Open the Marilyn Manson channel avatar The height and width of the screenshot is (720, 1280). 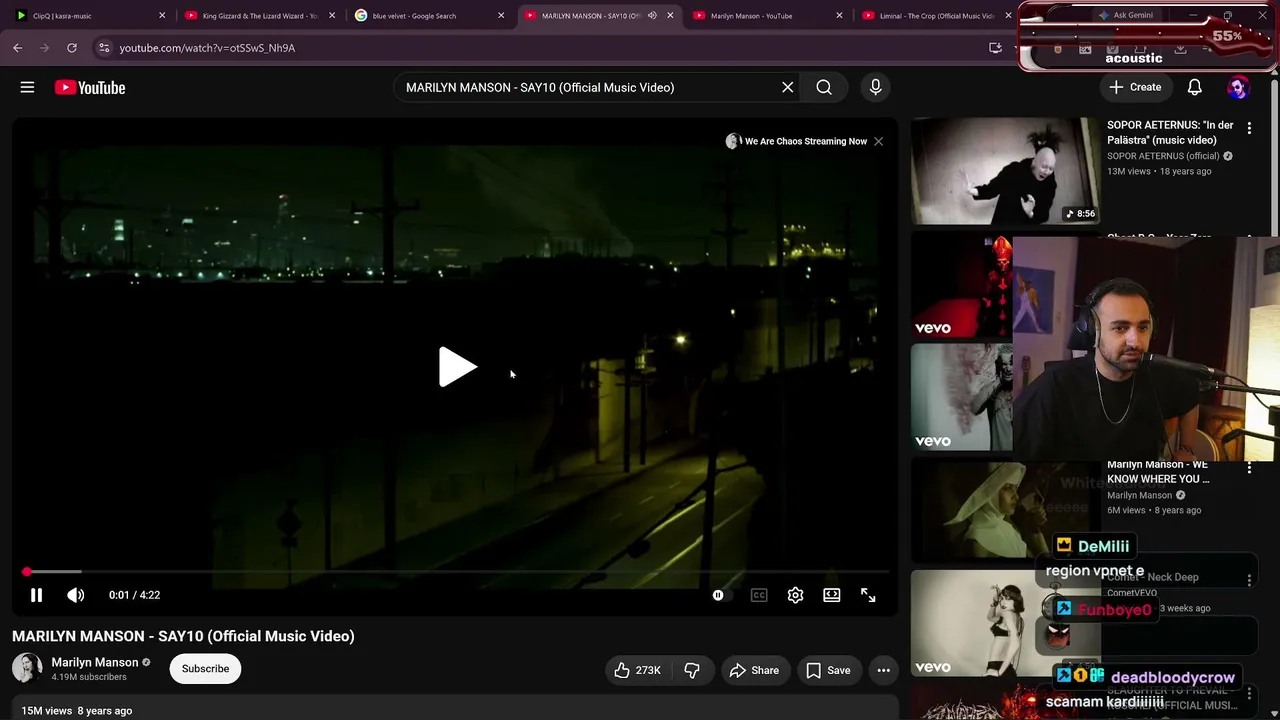[x=27, y=668]
